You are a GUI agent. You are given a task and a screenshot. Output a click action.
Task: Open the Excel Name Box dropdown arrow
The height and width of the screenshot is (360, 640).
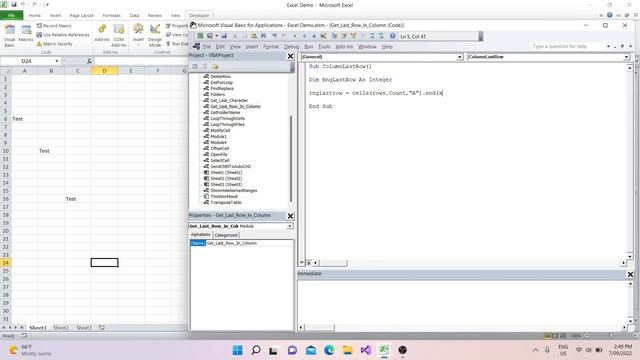pos(57,61)
